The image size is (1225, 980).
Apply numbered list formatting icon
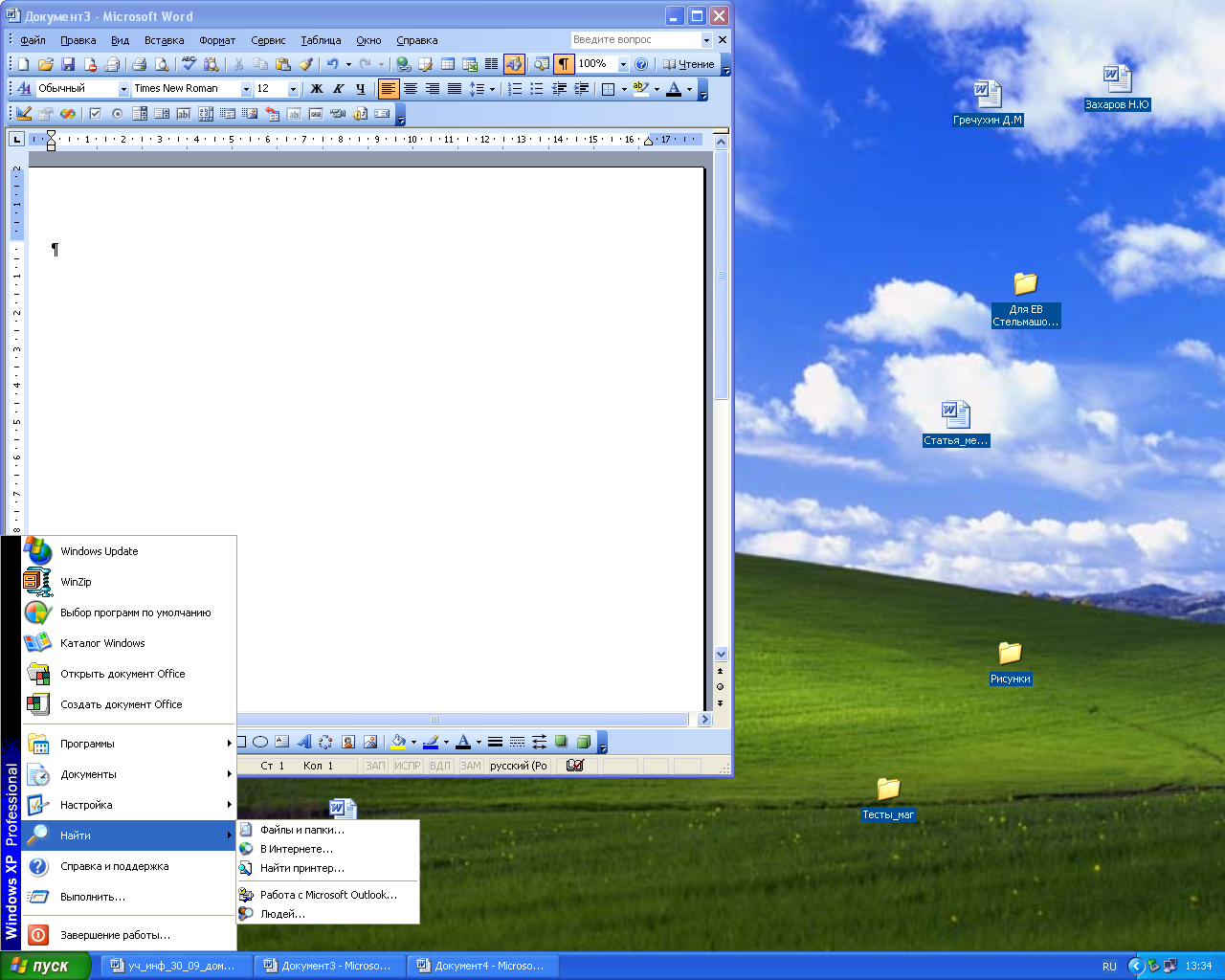pos(515,88)
